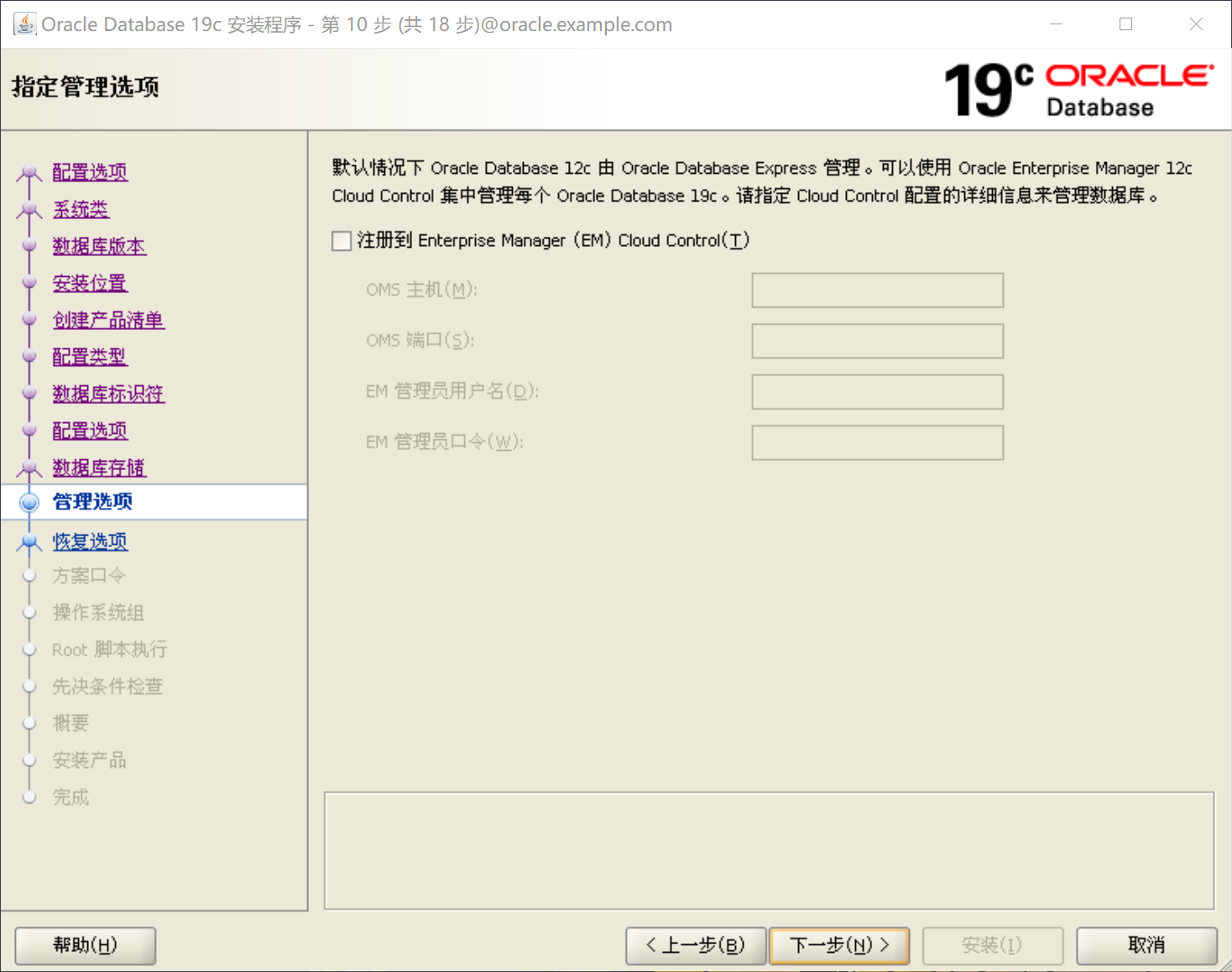Go to the 安装位置 step
This screenshot has width=1232, height=972.
click(x=90, y=283)
